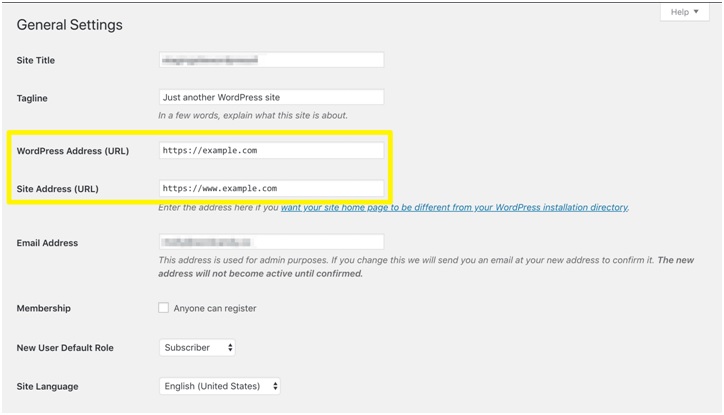
Task: Focus the Tagline text box
Action: pyautogui.click(x=271, y=98)
